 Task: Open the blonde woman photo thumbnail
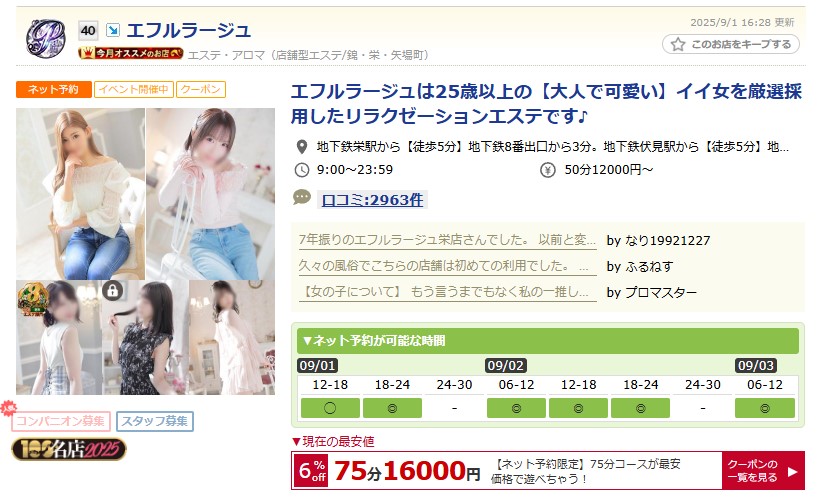tap(80, 194)
